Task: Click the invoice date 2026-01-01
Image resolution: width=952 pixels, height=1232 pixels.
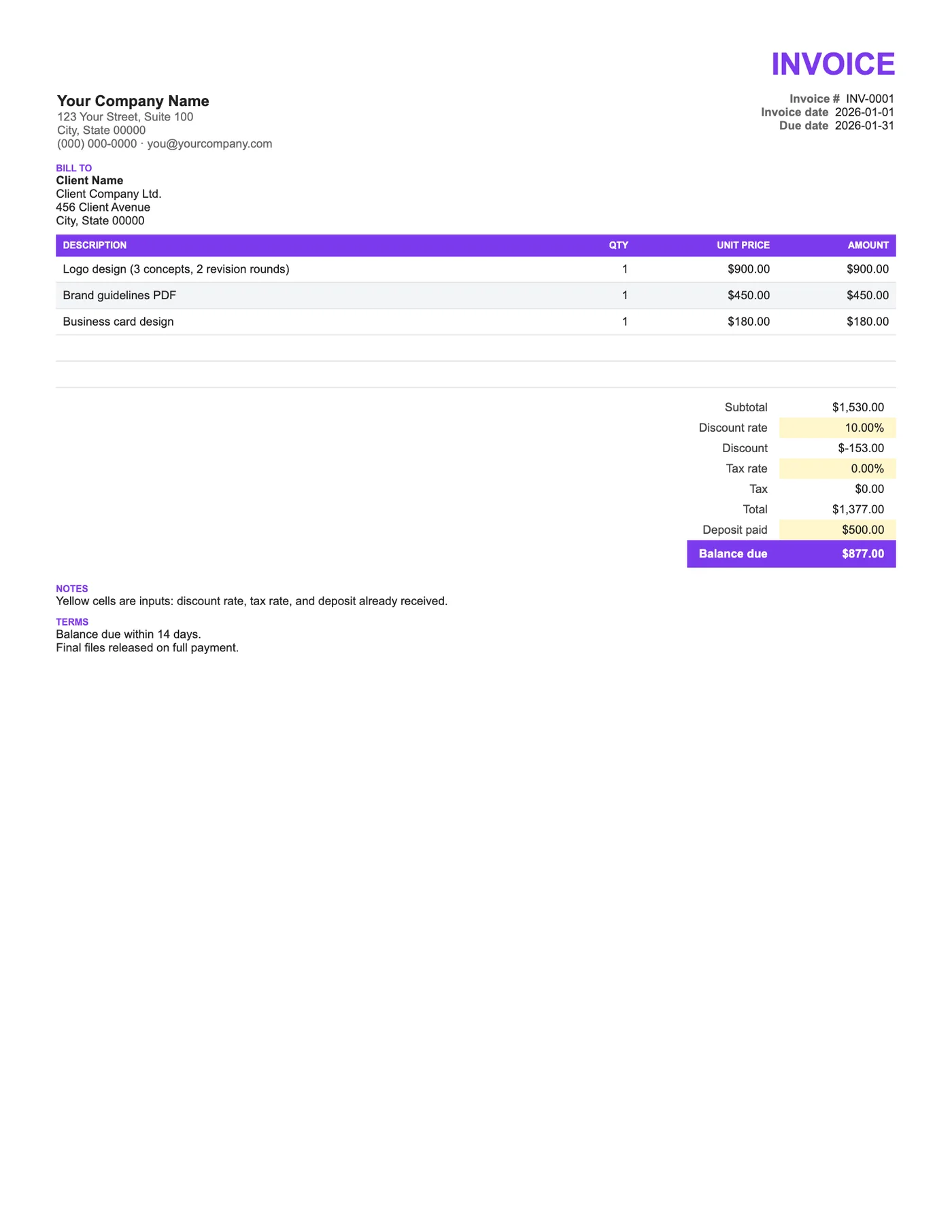Action: 864,112
